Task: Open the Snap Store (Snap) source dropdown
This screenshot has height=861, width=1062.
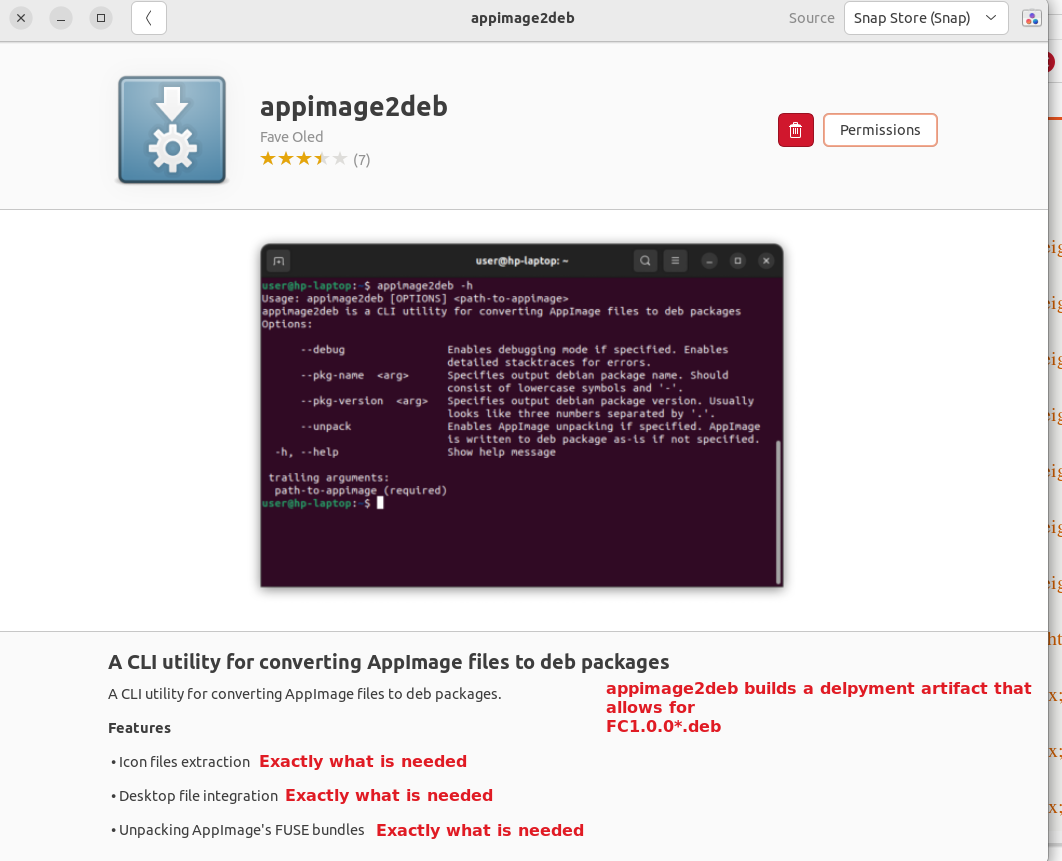Action: click(925, 18)
